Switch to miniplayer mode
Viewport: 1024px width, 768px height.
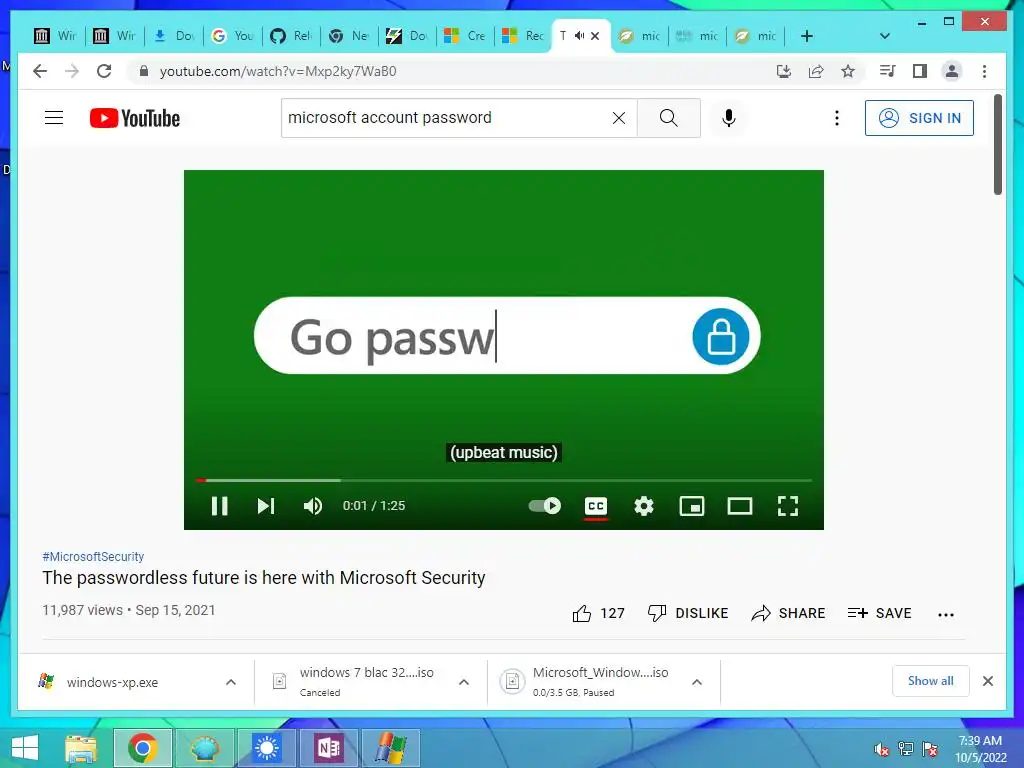[692, 506]
